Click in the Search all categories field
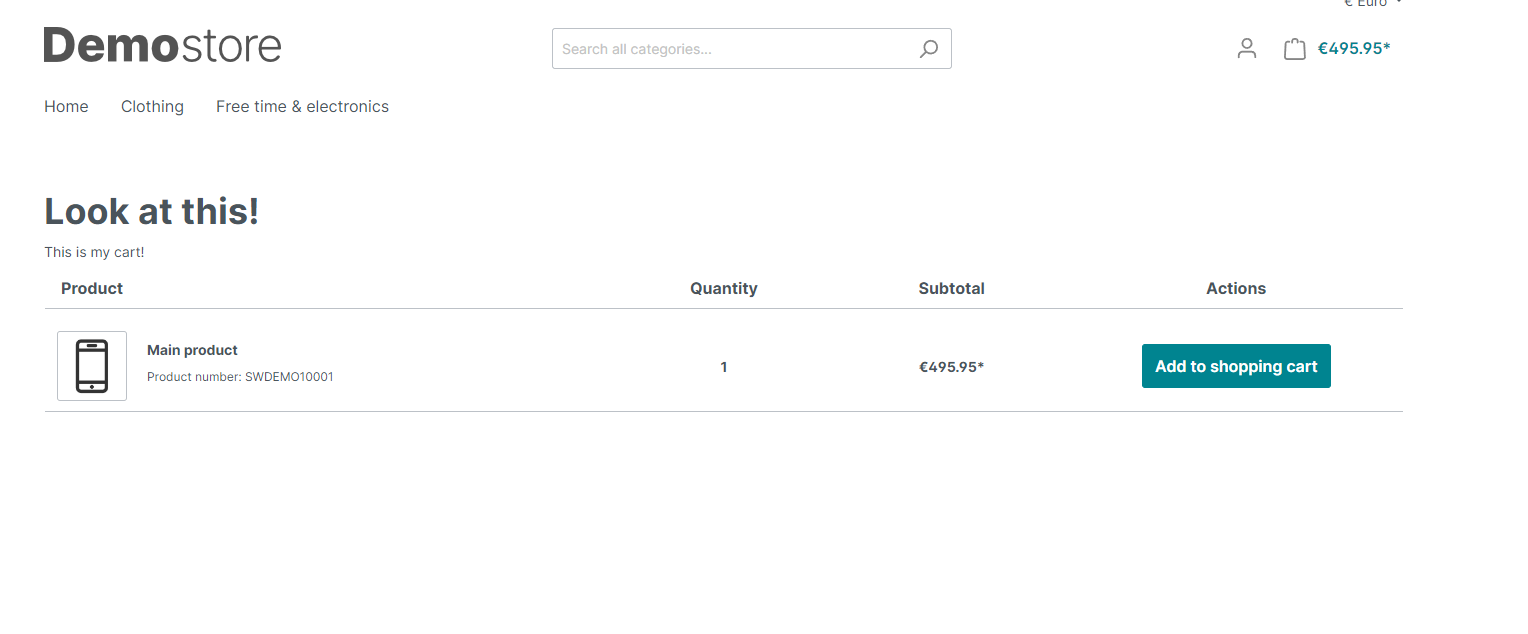This screenshot has width=1528, height=634. tap(735, 49)
